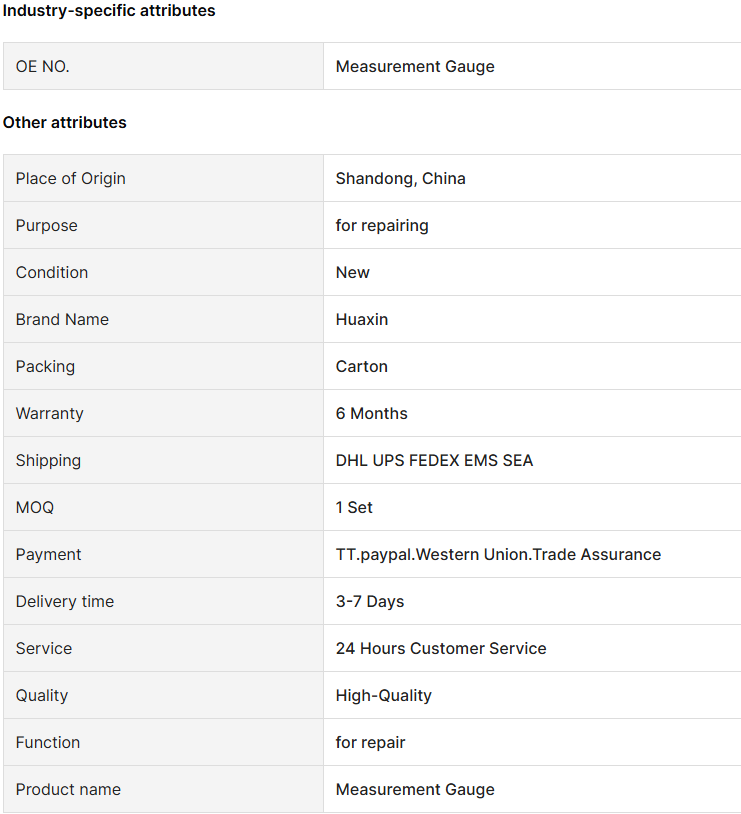
Task: Click the 'for repairing' value
Action: tap(382, 226)
